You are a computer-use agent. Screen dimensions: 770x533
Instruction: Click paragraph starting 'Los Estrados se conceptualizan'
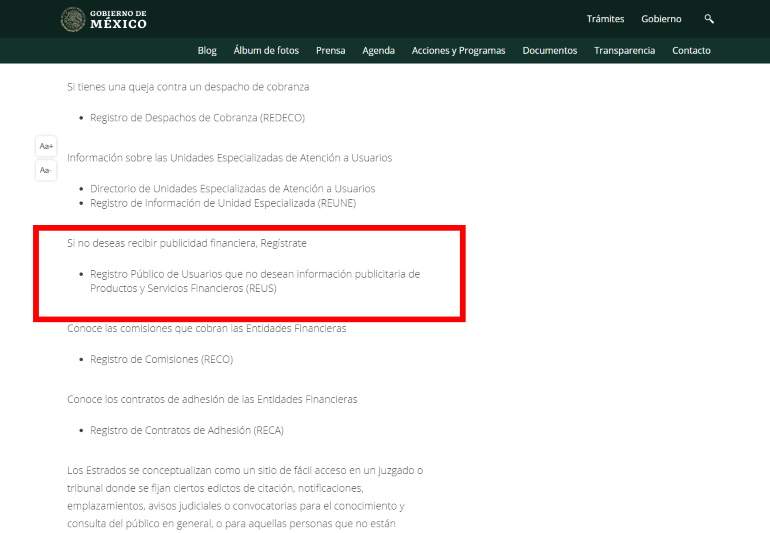coord(245,497)
